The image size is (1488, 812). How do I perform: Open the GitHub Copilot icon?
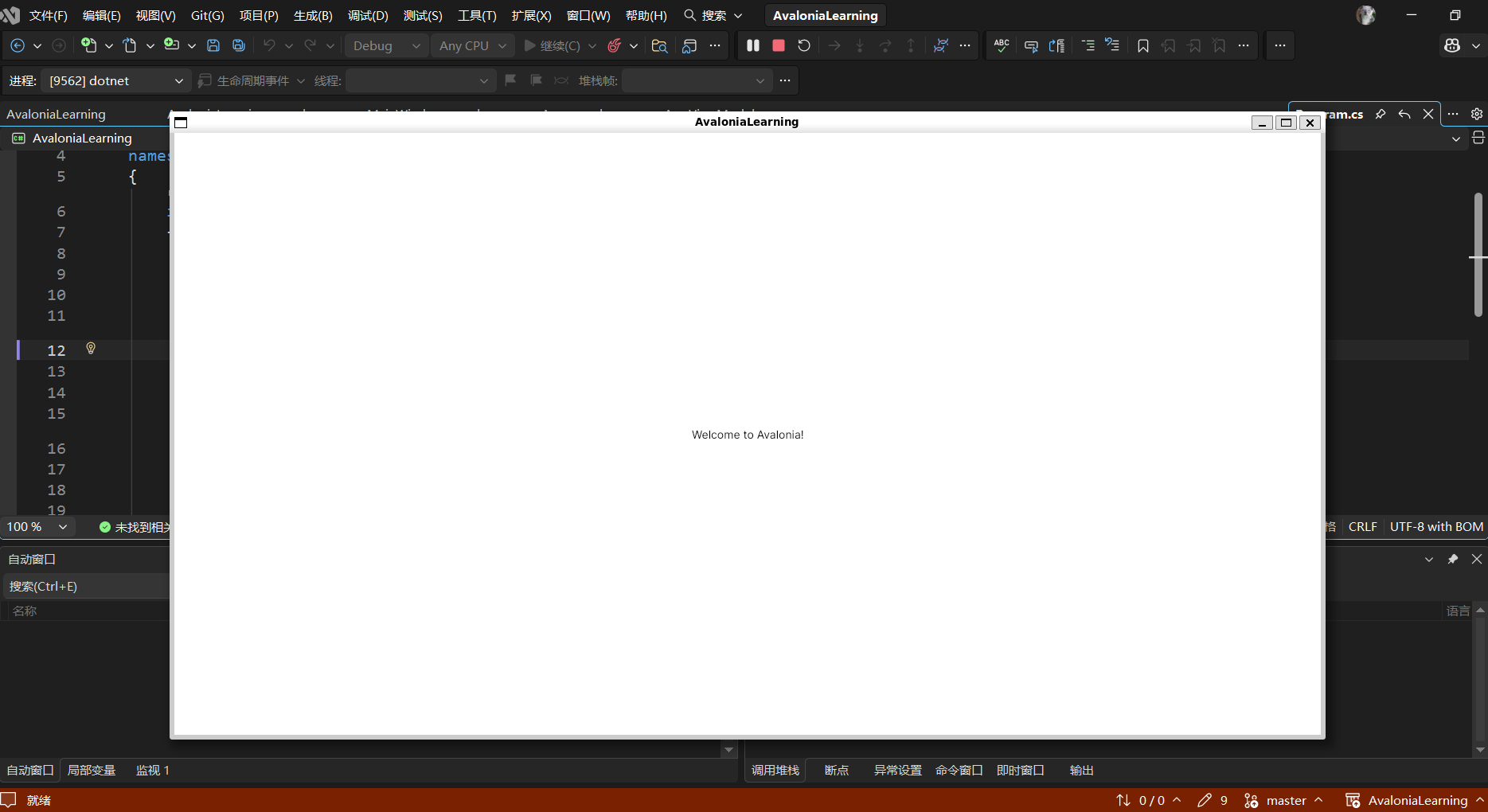(x=1452, y=45)
